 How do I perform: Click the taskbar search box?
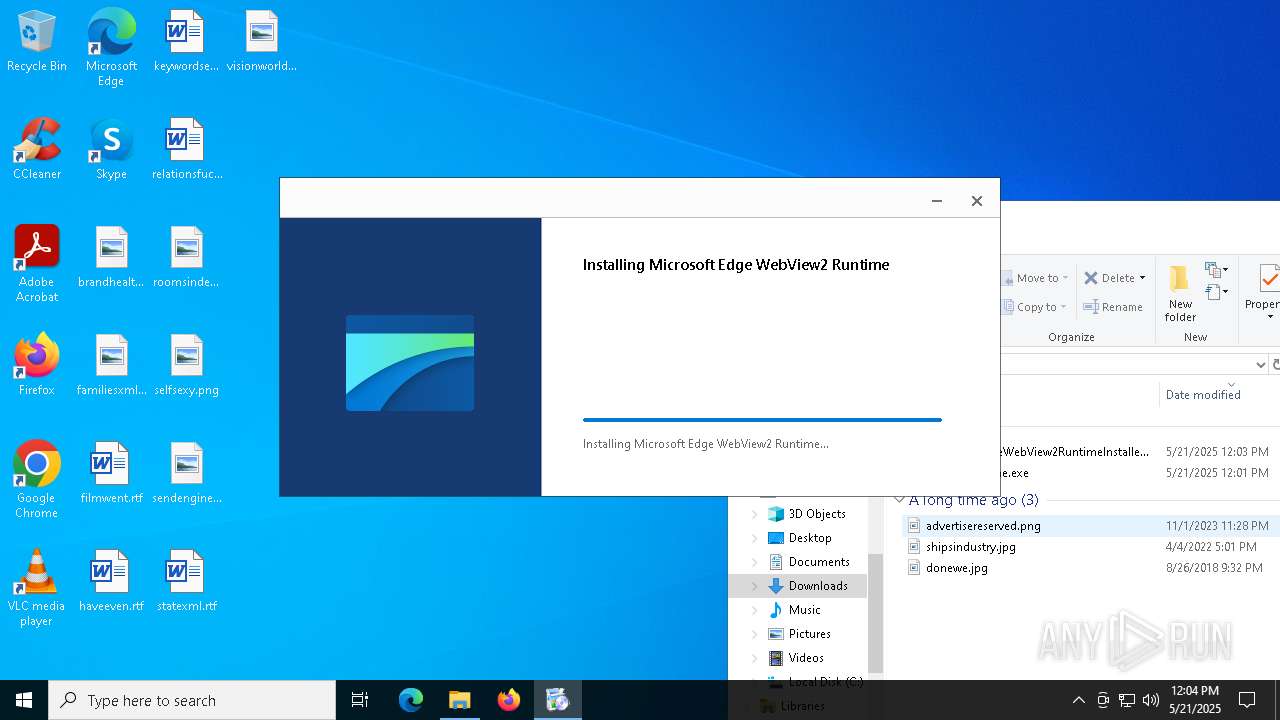coord(192,700)
